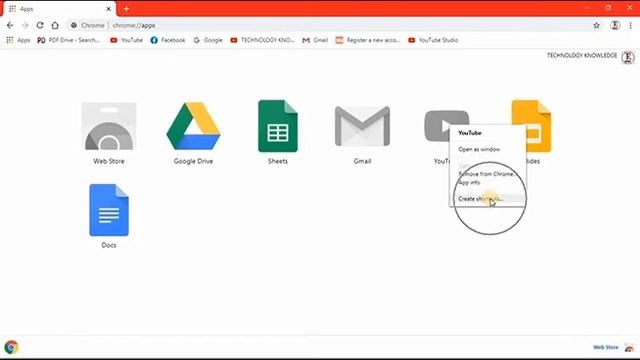
Task: Go to the home page button
Action: [x=55, y=25]
